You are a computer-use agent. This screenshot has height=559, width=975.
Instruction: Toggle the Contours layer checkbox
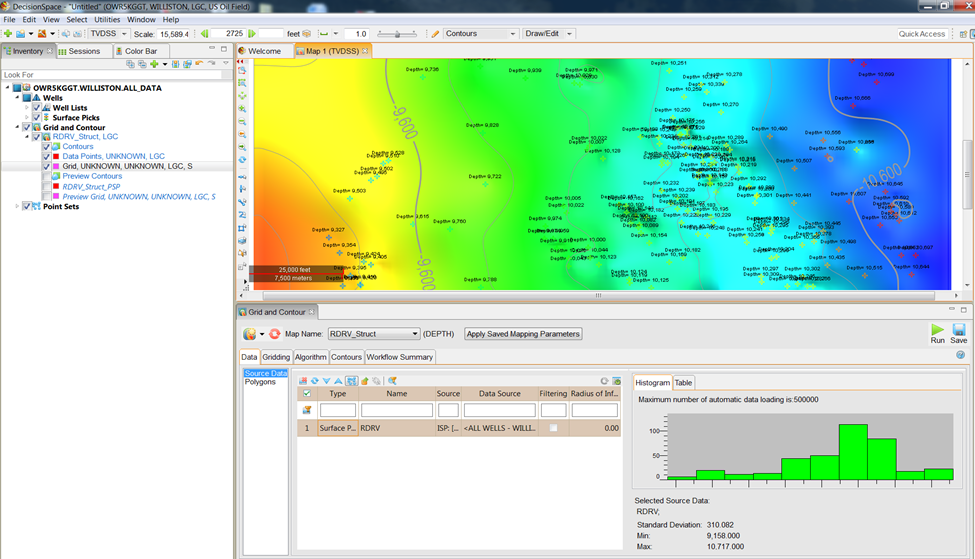pos(47,147)
